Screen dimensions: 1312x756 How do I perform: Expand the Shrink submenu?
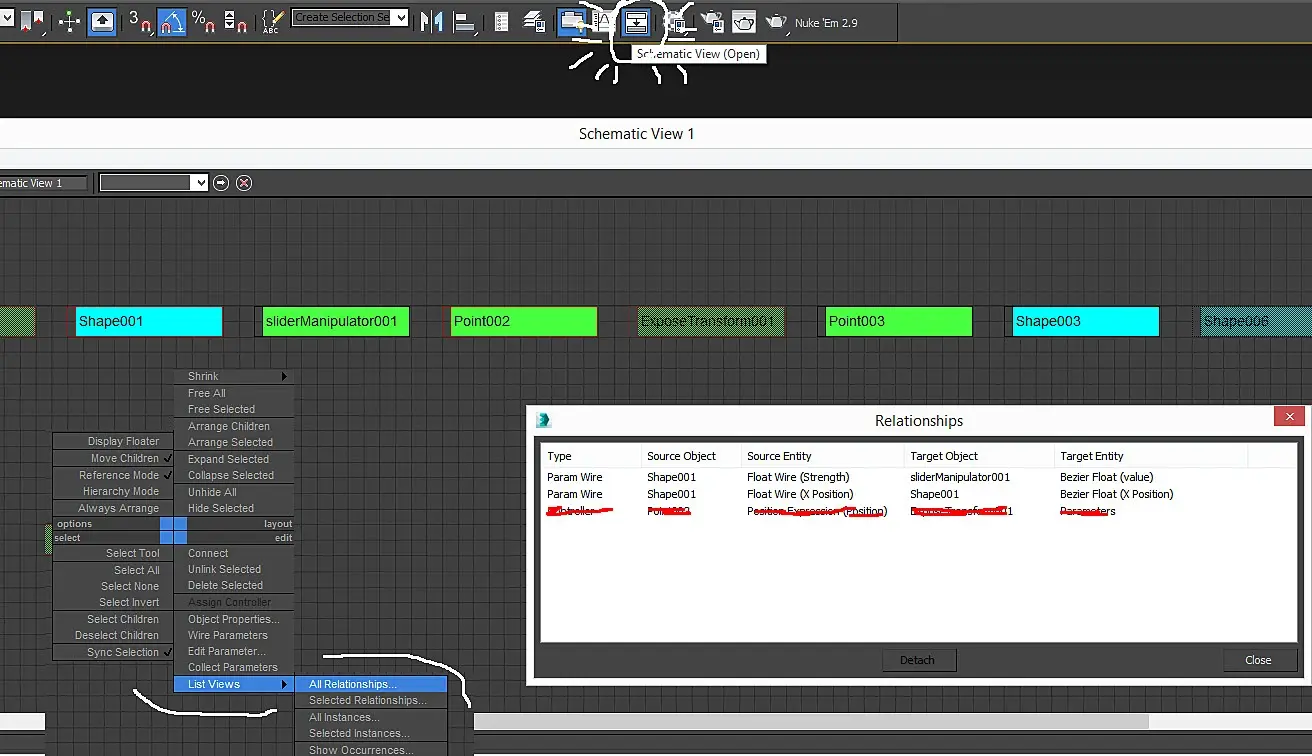pyautogui.click(x=234, y=376)
